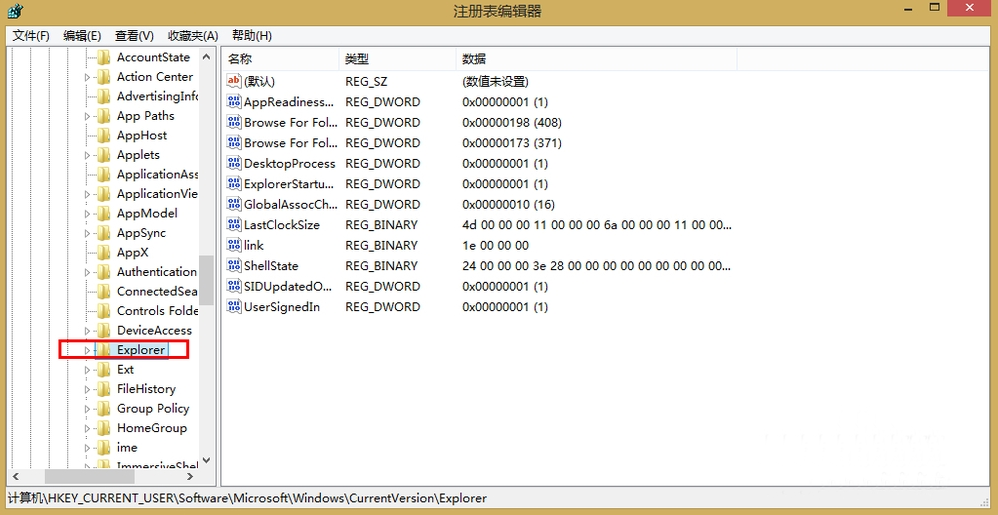Viewport: 998px width, 515px height.
Task: Click the FileHistory folder icon
Action: 104,389
